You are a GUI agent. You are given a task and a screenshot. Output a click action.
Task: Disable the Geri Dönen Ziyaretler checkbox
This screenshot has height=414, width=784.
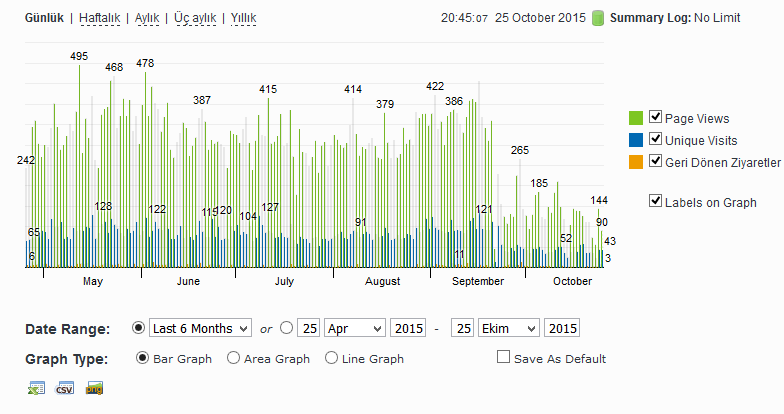click(x=655, y=160)
